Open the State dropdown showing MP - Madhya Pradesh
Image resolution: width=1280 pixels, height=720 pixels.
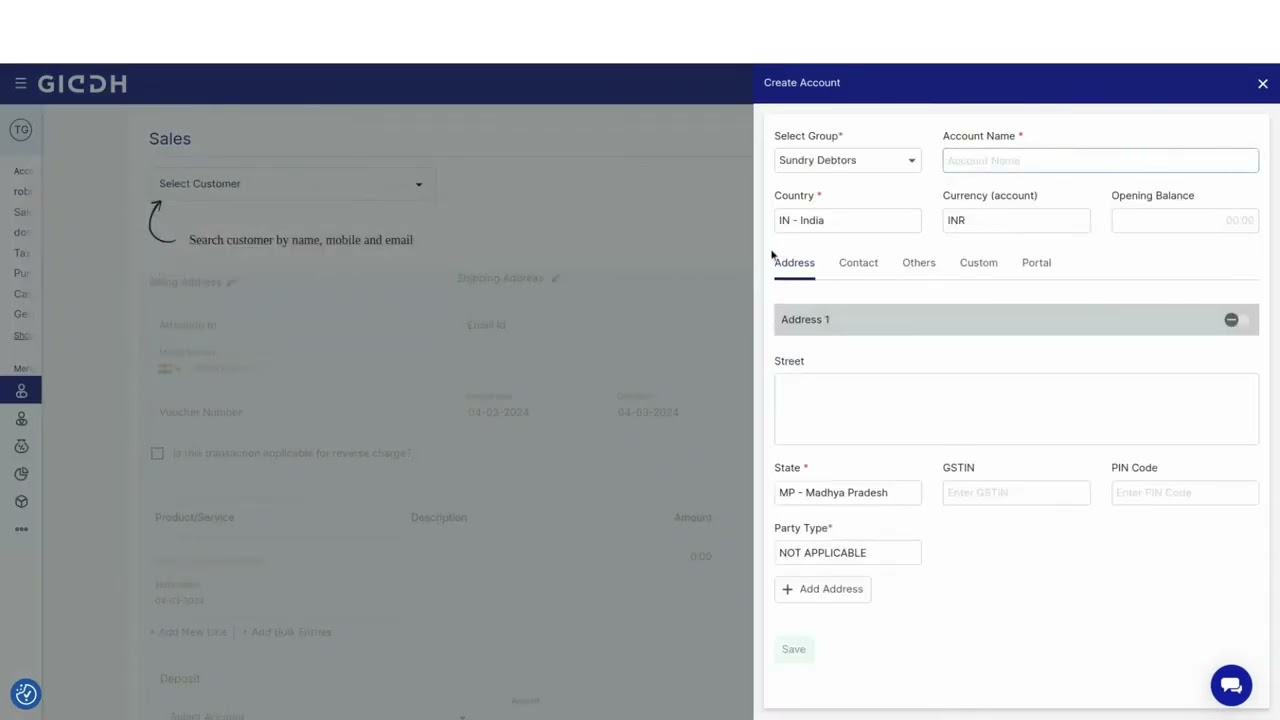coord(847,492)
